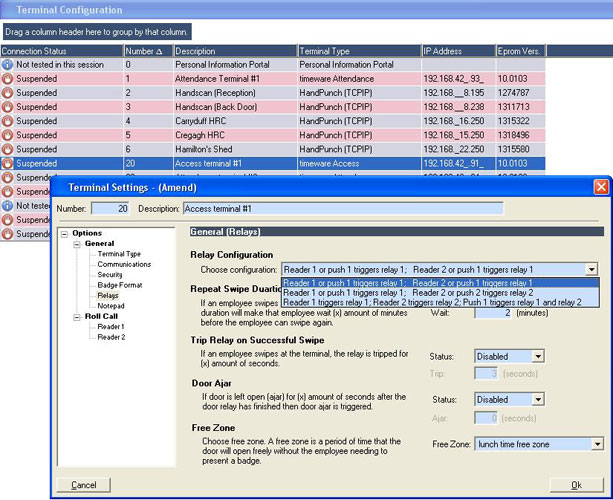
Task: Select Badge Format in options tree
Action: (x=119, y=285)
